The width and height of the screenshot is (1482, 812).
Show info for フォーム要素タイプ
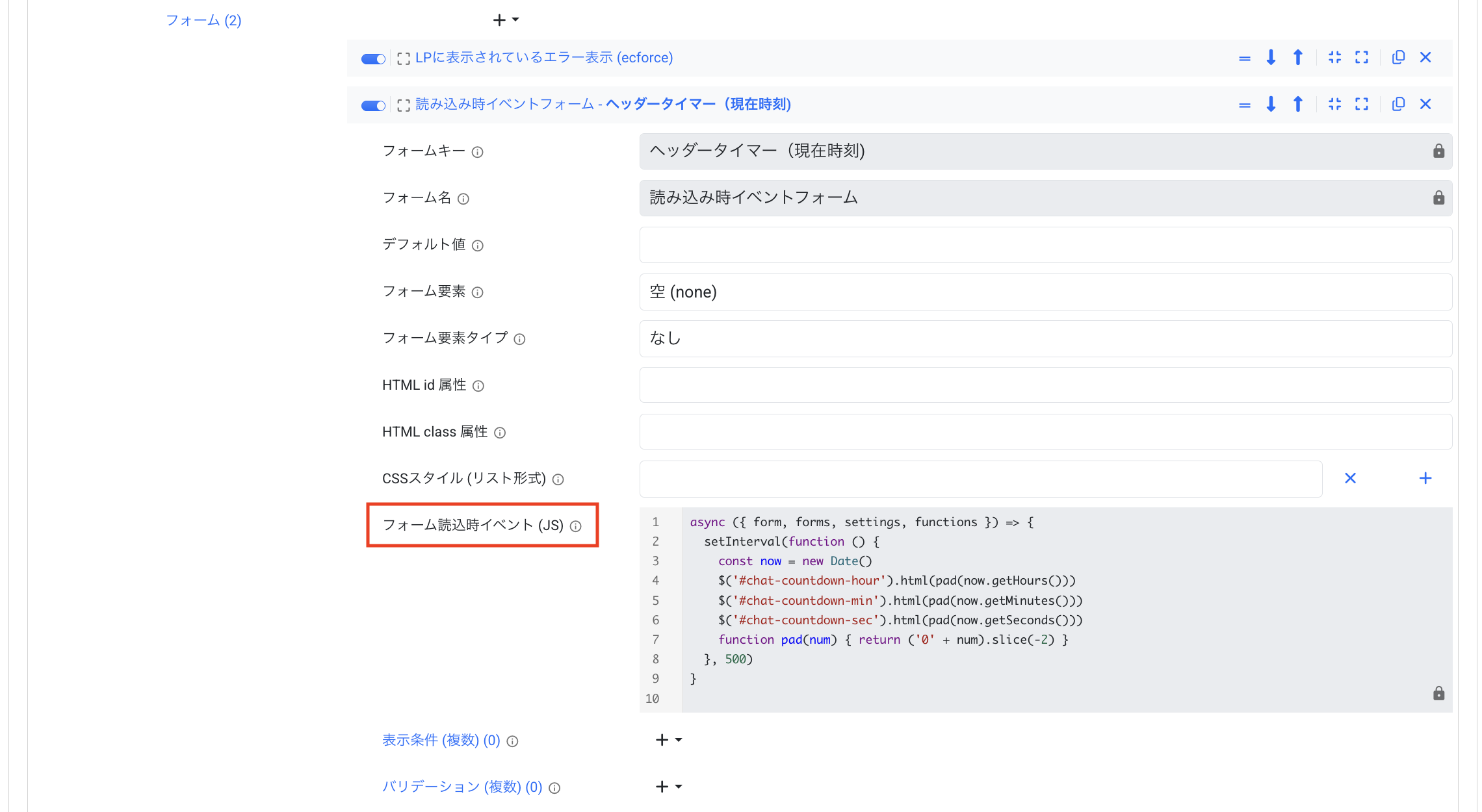pos(519,339)
